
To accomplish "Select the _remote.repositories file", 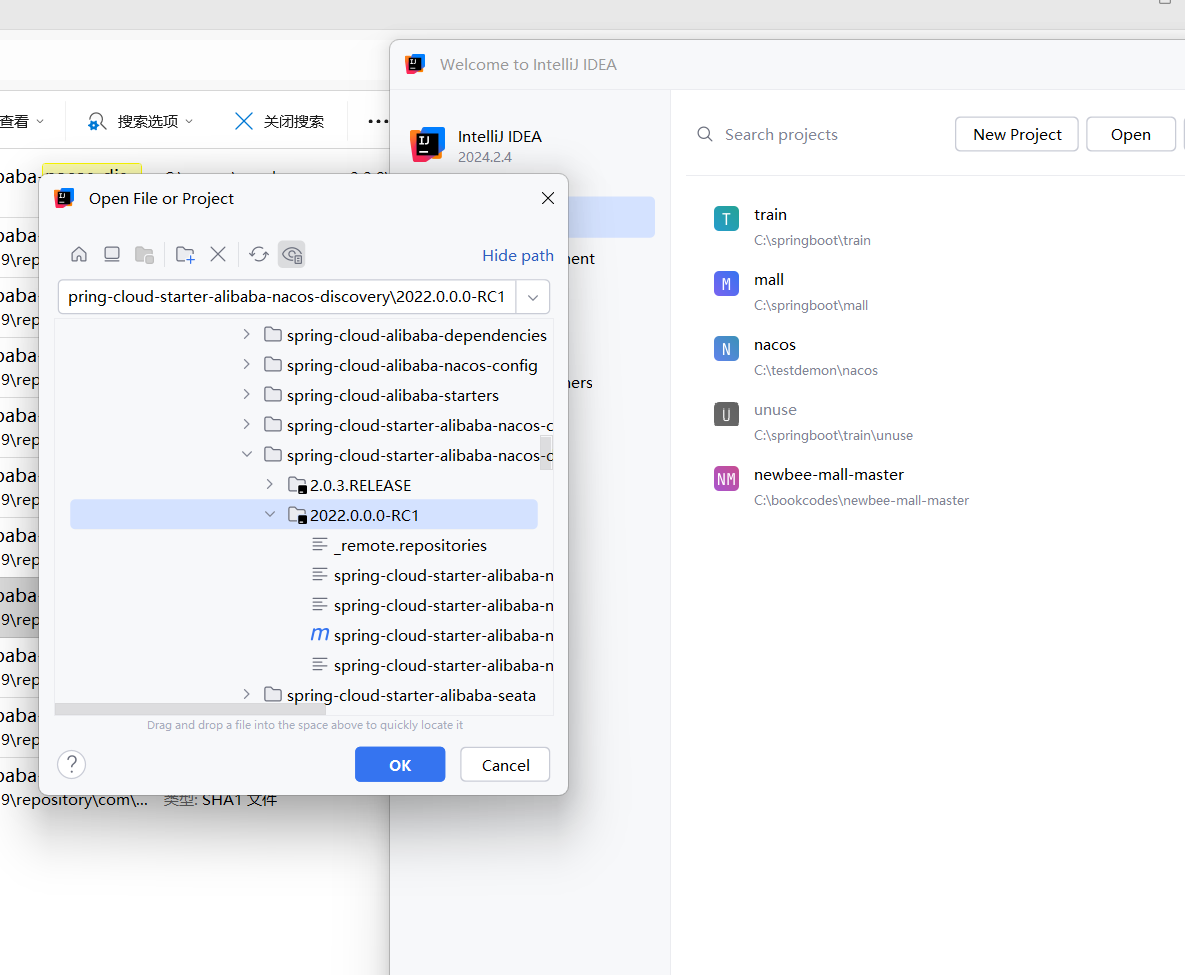I will pos(304,545).
